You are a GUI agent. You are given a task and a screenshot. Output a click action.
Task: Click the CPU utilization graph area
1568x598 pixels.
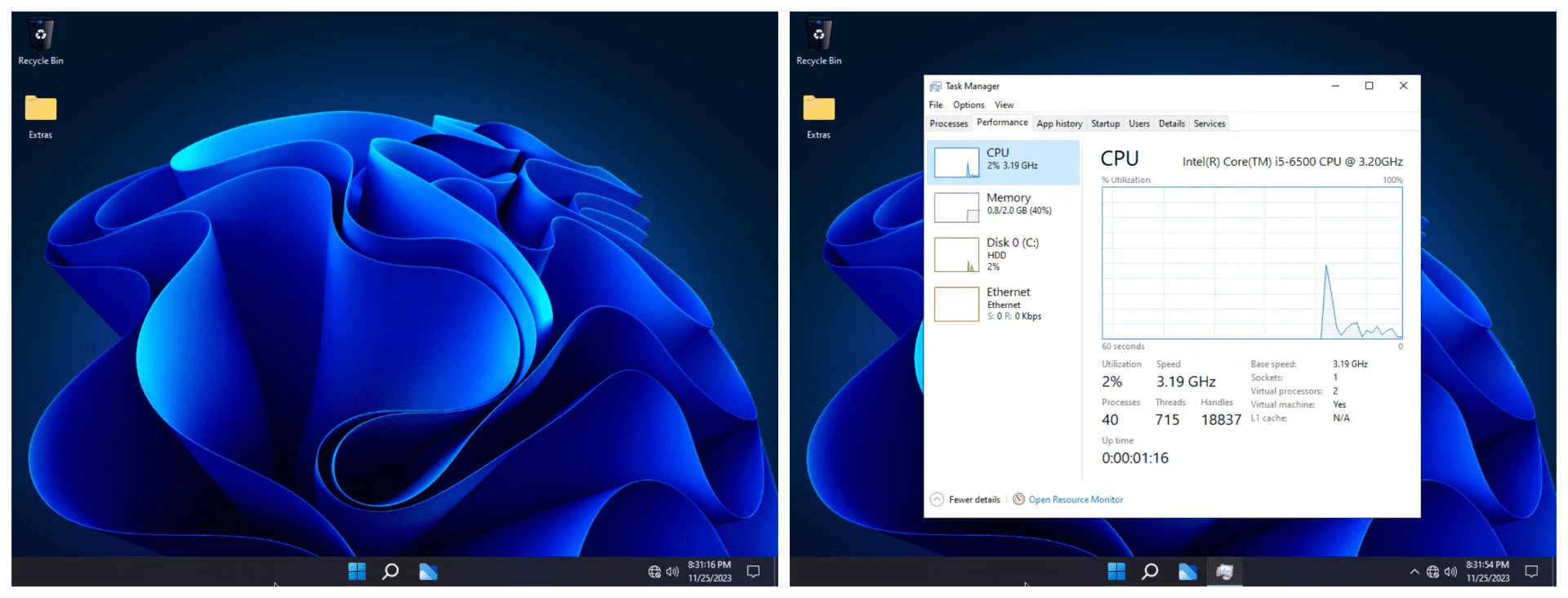(x=1252, y=263)
